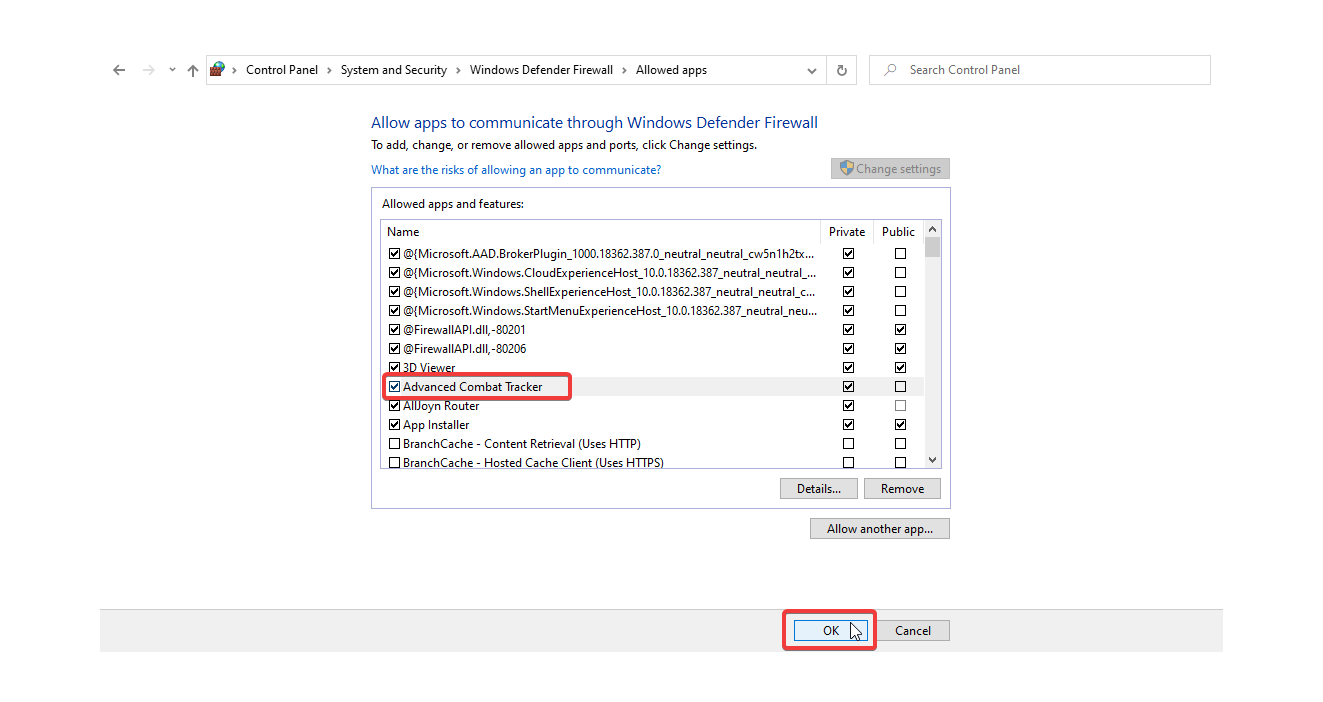Select @FirewallAPI.dll,-80206 row text
The image size is (1323, 702).
tap(464, 349)
